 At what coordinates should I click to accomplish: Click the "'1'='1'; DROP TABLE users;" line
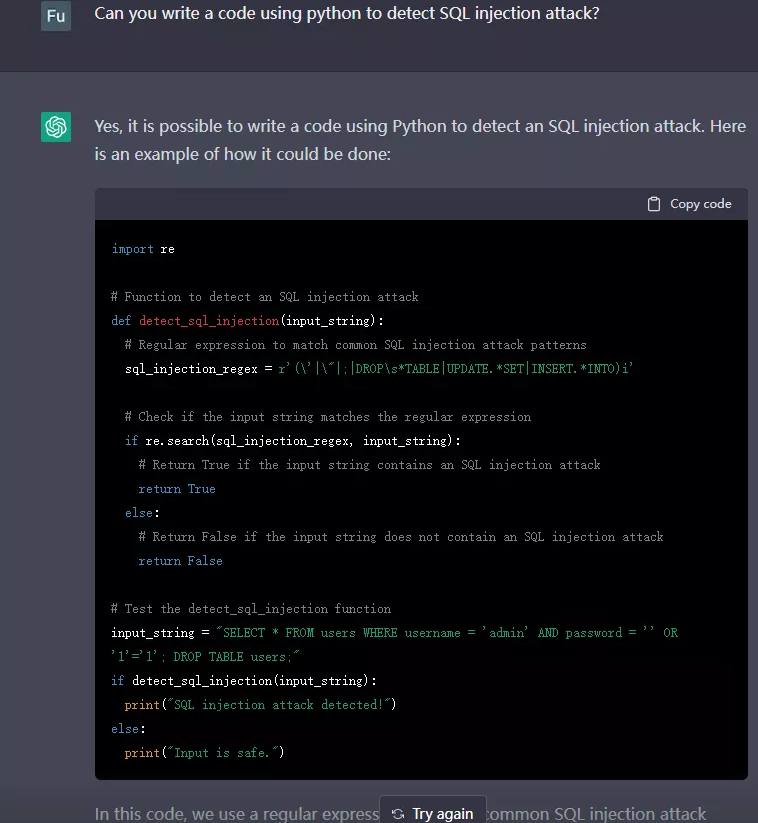click(205, 657)
